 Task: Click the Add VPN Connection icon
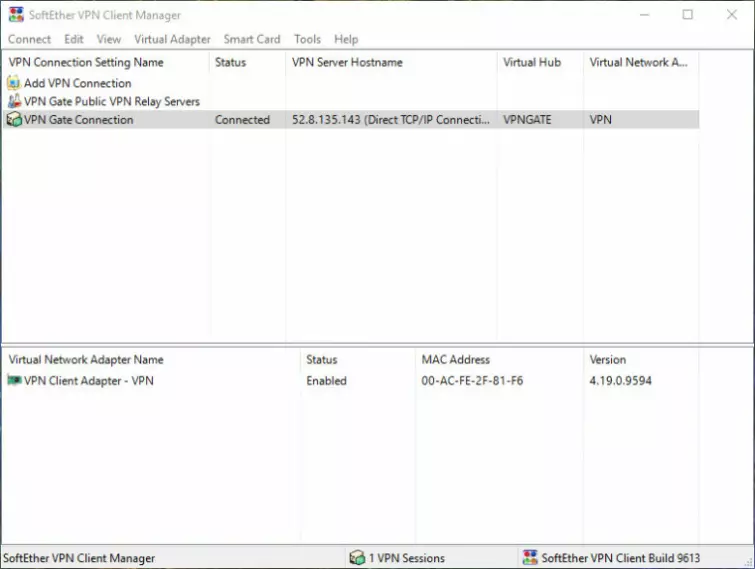pyautogui.click(x=14, y=84)
